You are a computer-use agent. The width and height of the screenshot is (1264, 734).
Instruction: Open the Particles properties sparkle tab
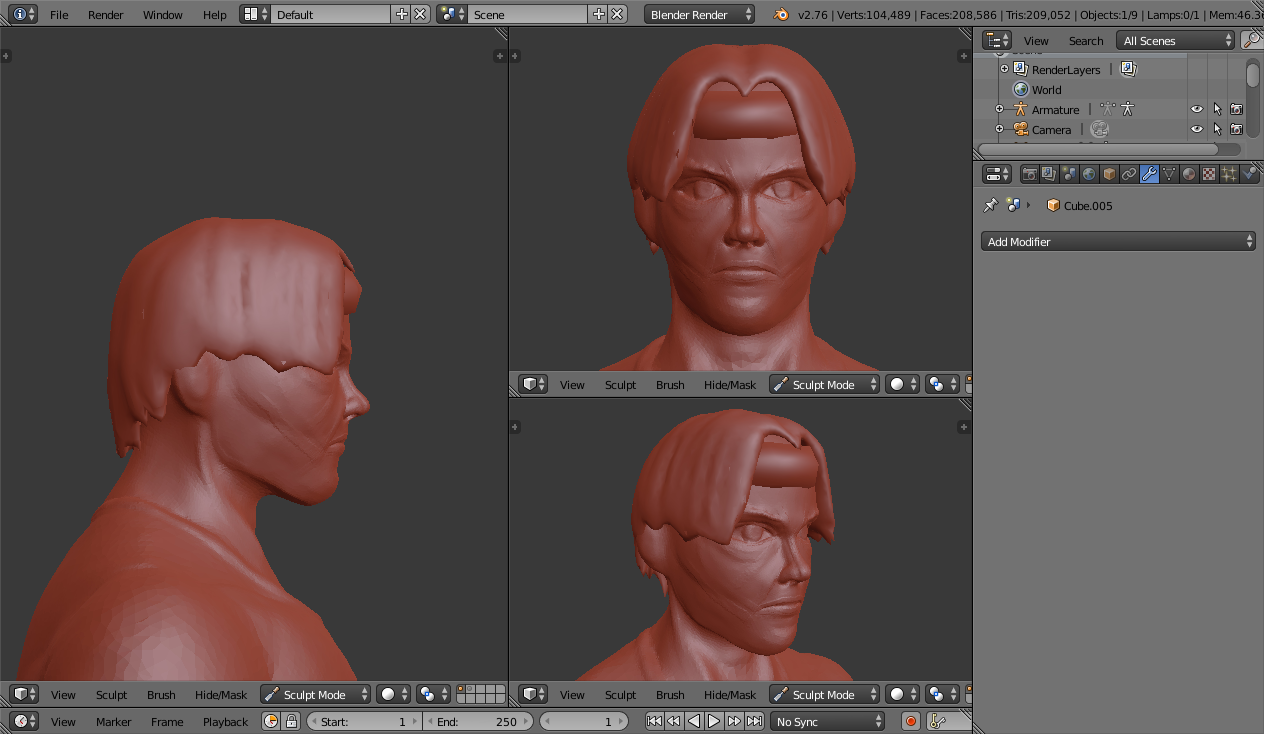pos(1229,174)
